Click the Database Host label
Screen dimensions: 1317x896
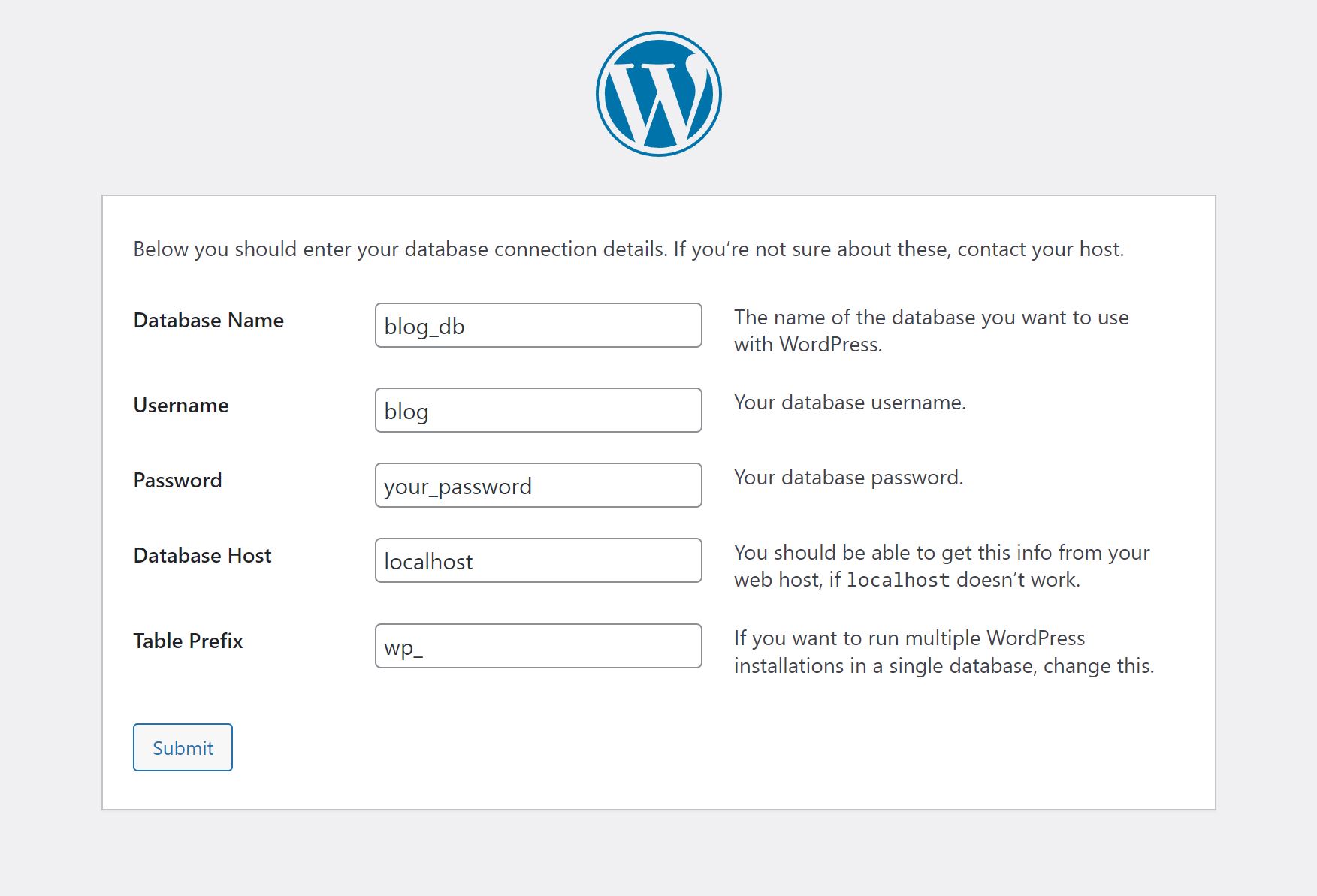click(x=203, y=556)
